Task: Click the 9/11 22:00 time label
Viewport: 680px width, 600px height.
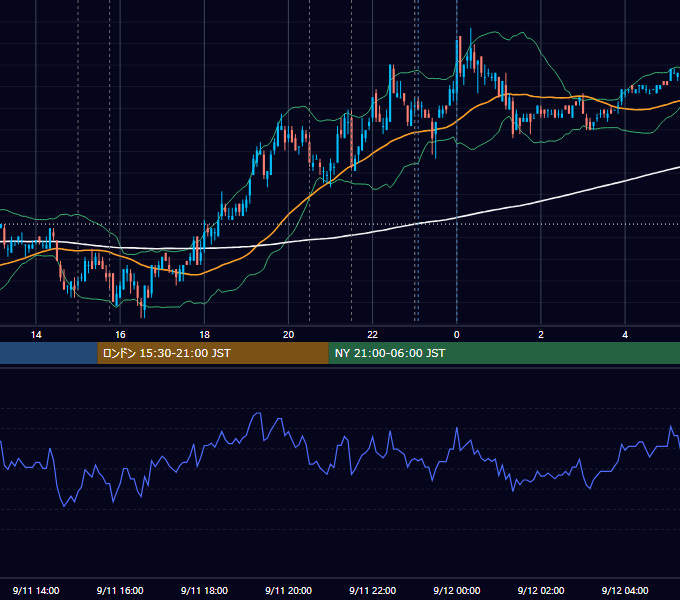Action: (x=373, y=590)
